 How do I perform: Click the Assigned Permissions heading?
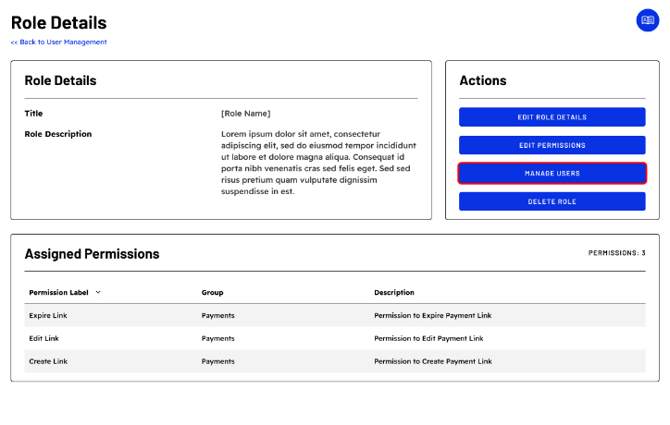click(x=92, y=254)
